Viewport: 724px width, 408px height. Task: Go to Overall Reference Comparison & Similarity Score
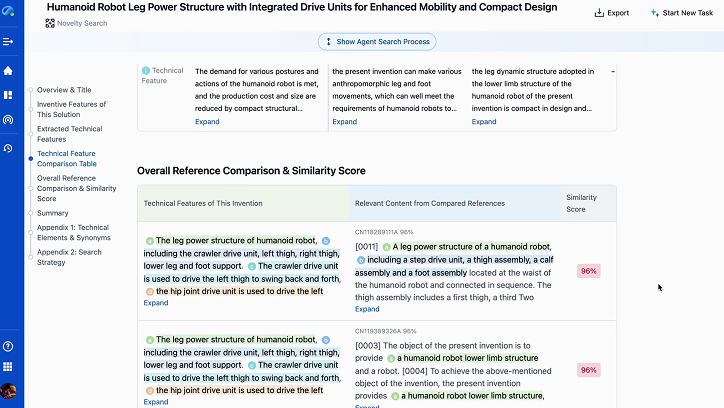pos(77,188)
